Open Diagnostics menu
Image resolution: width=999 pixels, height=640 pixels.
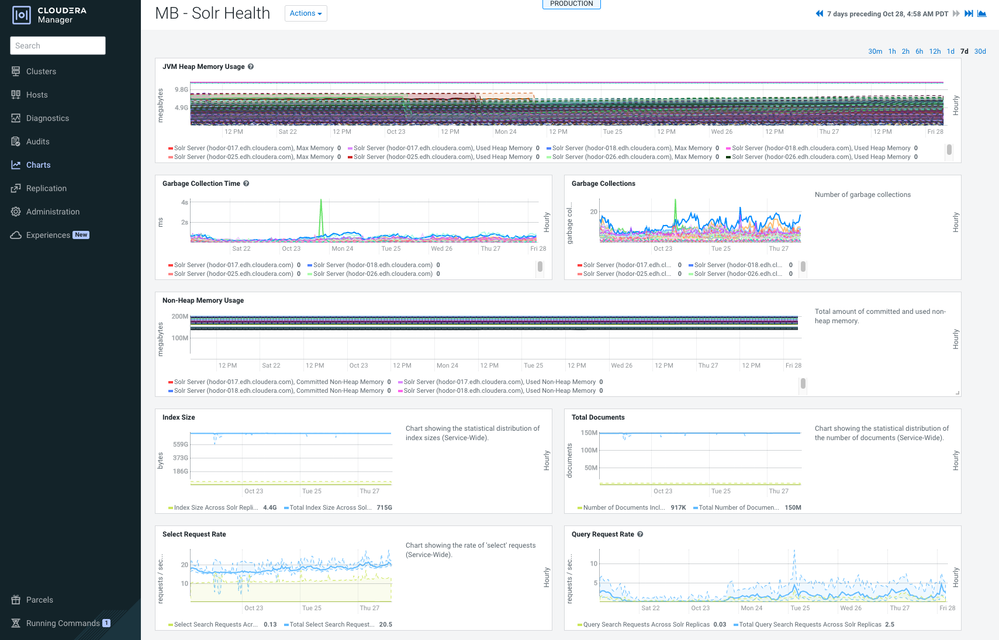point(47,118)
